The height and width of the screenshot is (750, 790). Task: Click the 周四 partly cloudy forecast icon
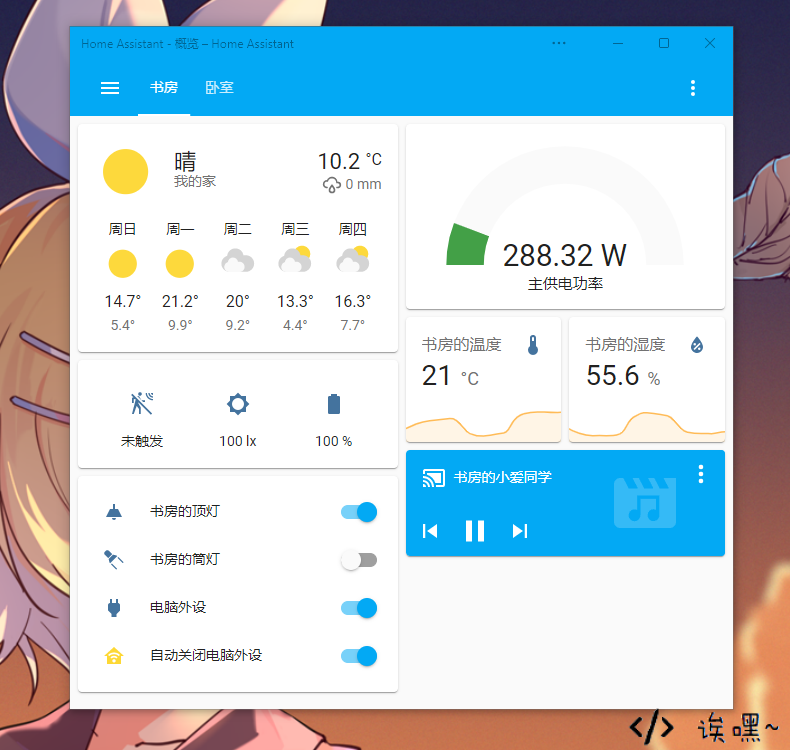click(353, 259)
